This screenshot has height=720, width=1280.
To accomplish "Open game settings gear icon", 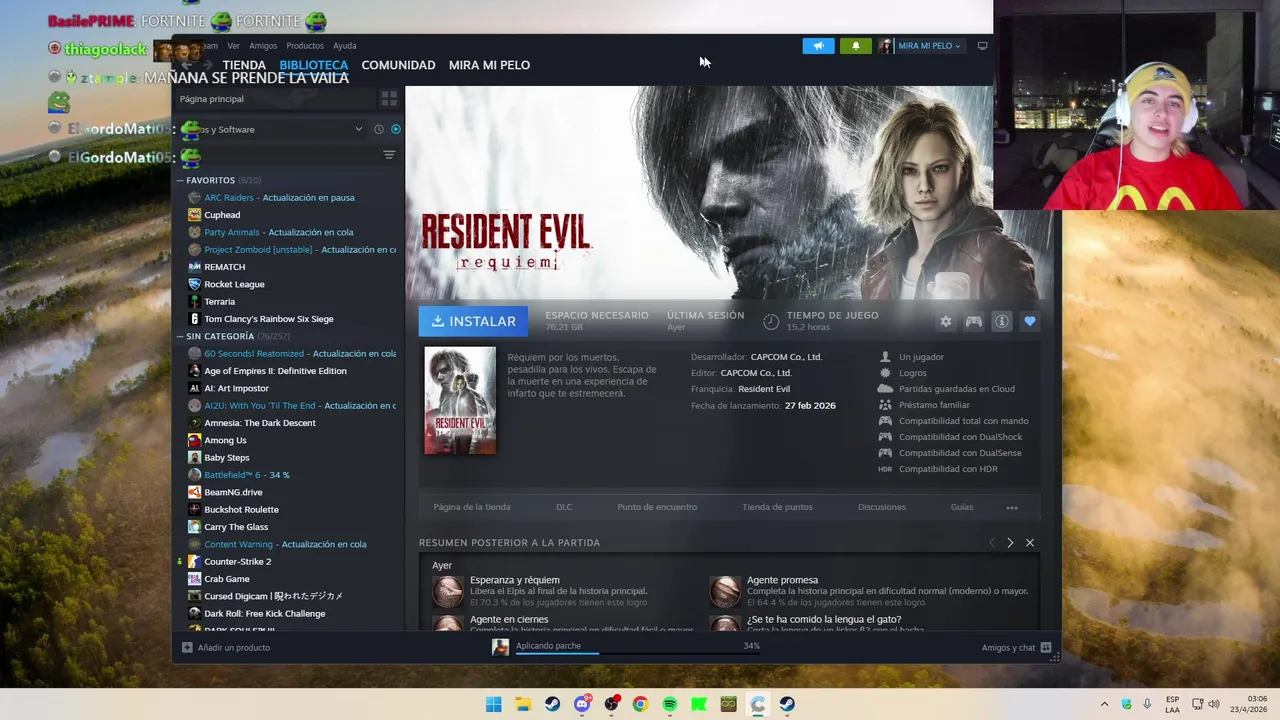I will [x=946, y=321].
